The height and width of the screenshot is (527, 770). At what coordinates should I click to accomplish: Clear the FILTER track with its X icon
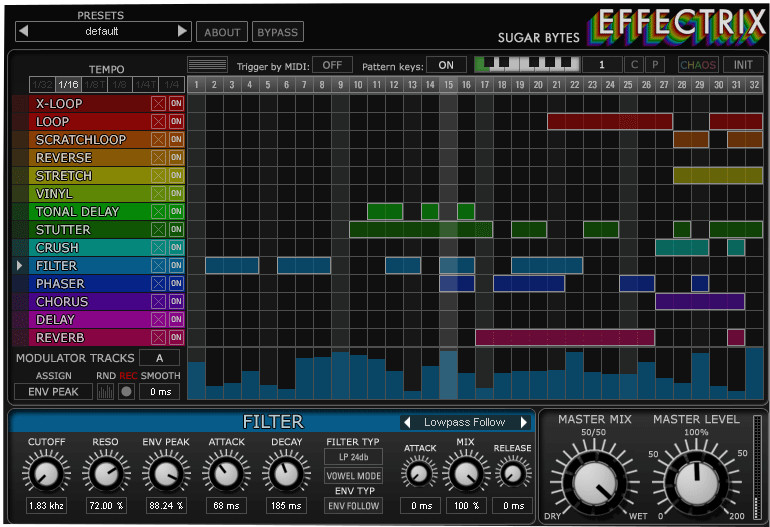click(158, 266)
